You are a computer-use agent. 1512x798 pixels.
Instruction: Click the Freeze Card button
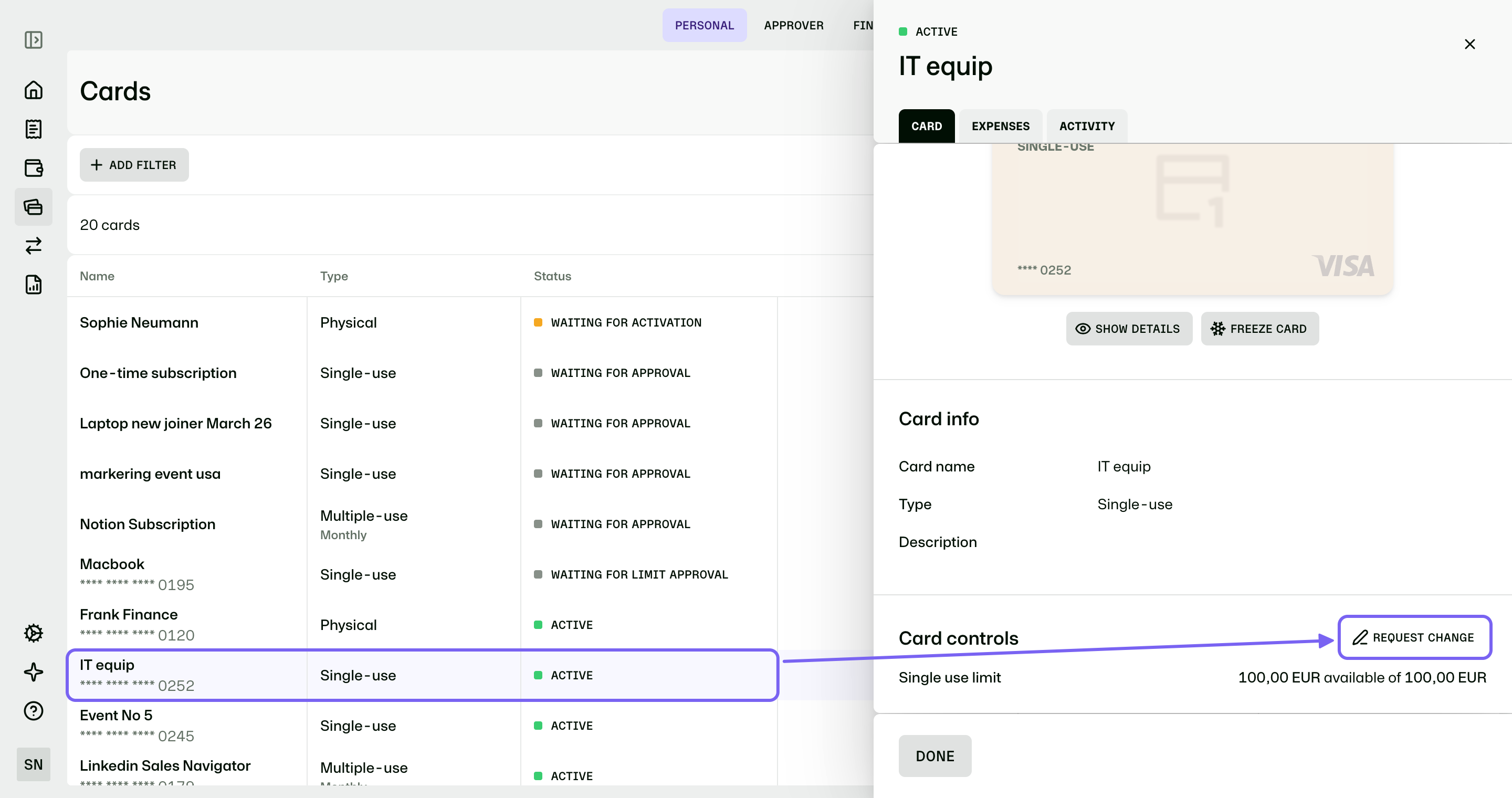(1259, 329)
